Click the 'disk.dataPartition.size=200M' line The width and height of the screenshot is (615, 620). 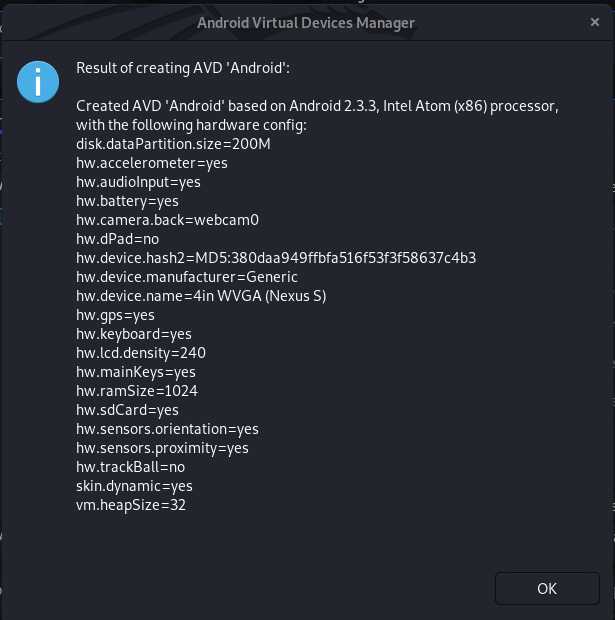[x=173, y=144]
